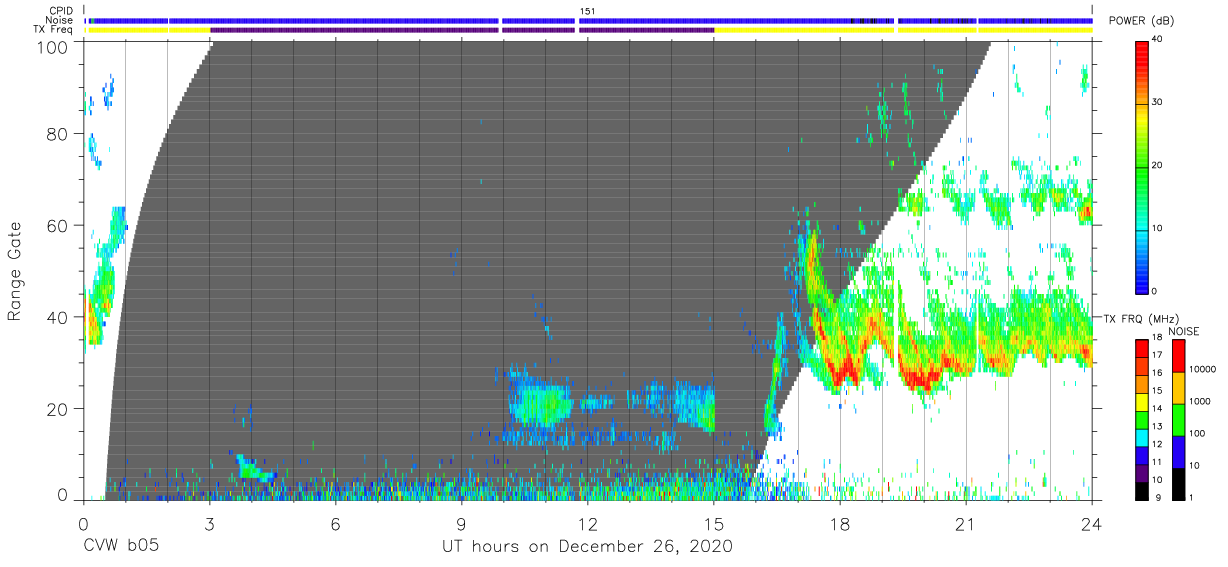1228x567 pixels.
Task: Click the blue Noise strip above the plot
Action: 590,20
